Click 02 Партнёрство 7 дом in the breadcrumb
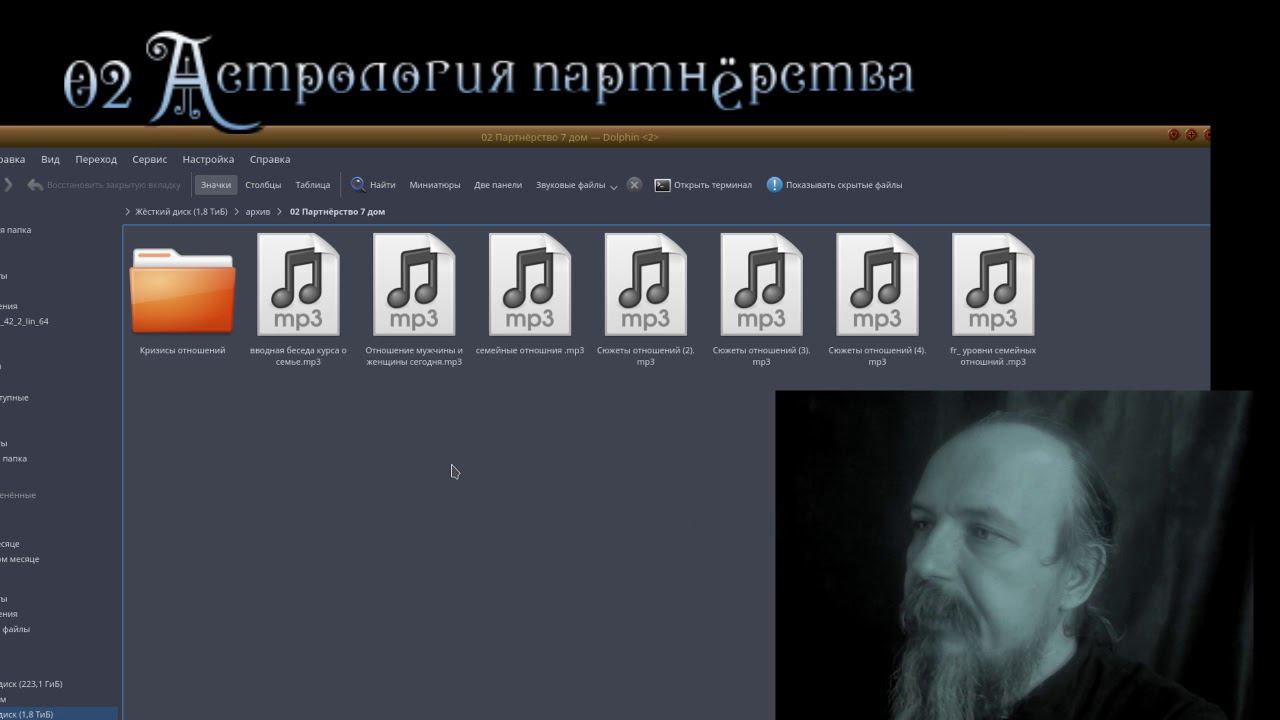The width and height of the screenshot is (1280, 720). point(337,212)
